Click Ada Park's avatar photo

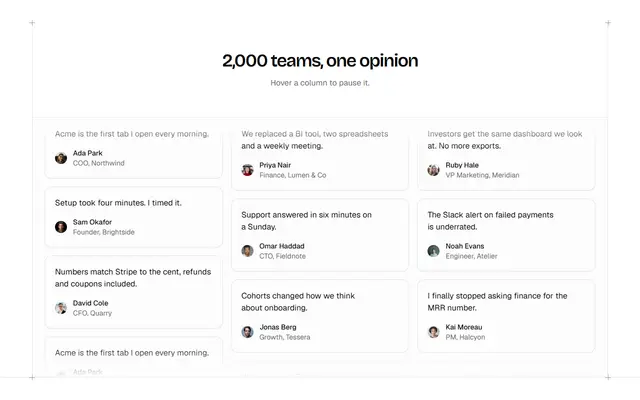click(x=61, y=158)
